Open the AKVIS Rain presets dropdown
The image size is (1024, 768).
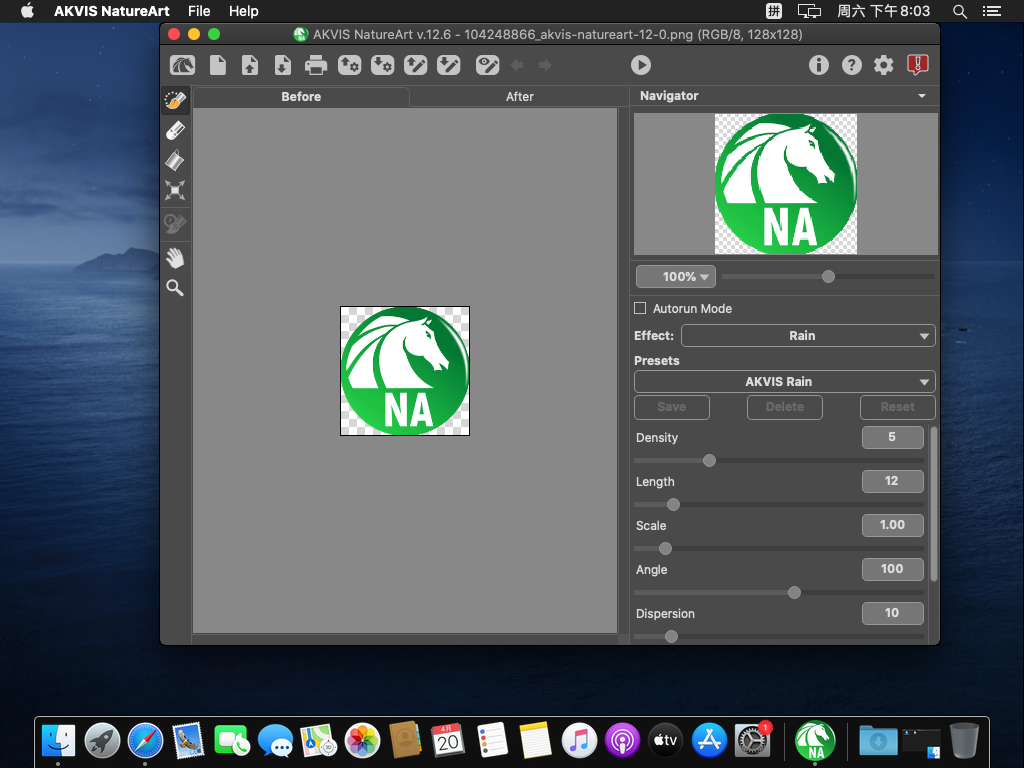click(784, 381)
